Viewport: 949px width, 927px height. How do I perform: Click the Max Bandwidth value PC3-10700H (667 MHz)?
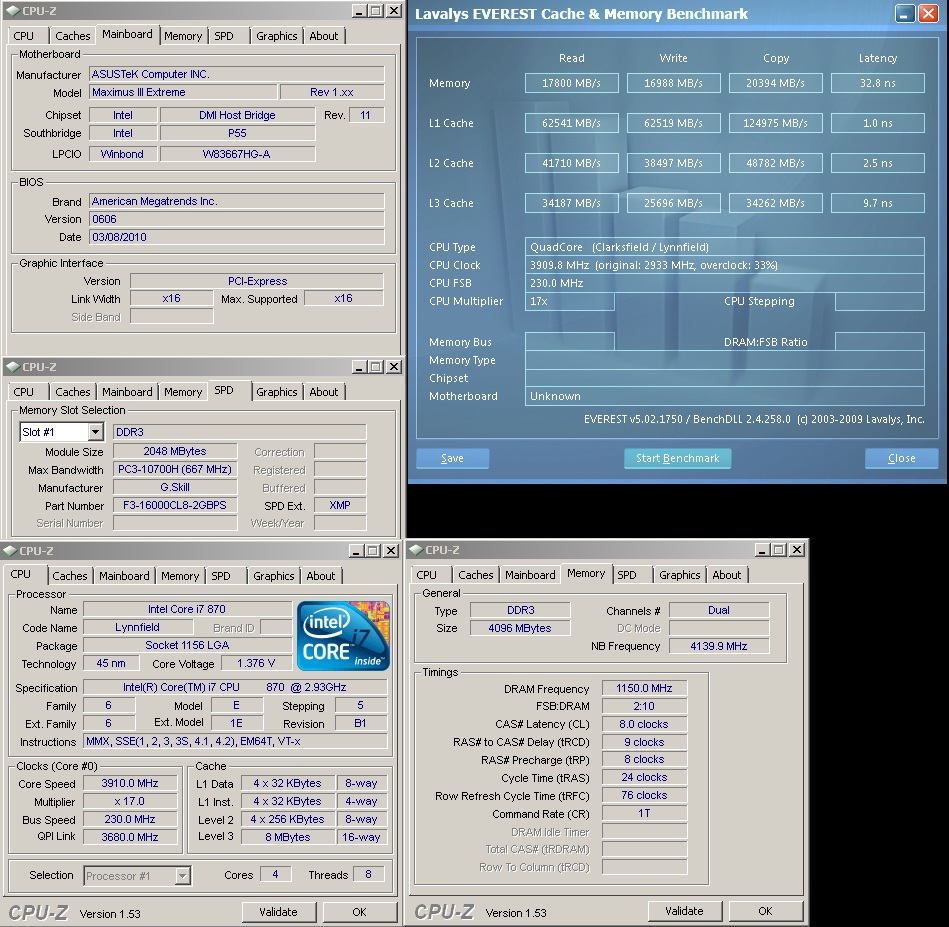point(175,469)
